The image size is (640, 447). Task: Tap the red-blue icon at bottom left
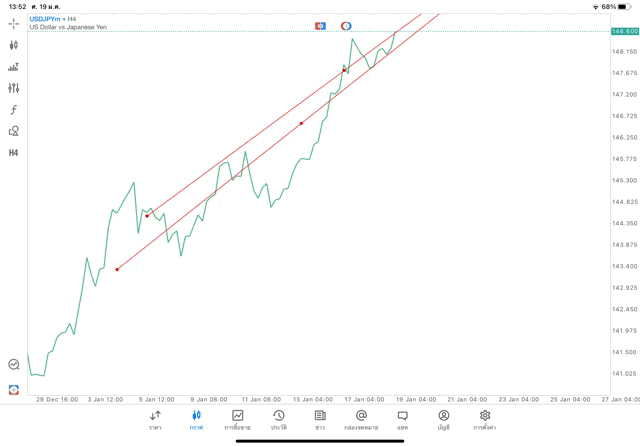pyautogui.click(x=14, y=389)
